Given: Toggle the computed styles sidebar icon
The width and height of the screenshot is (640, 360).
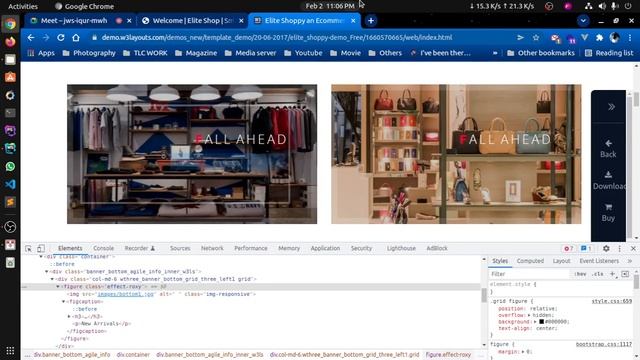Looking at the screenshot, I should coord(625,274).
